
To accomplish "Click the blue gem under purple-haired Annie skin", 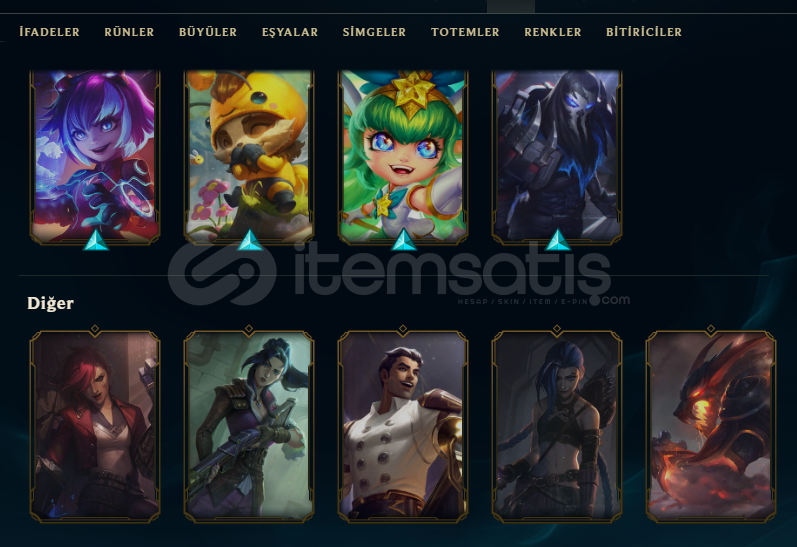I will point(96,240).
